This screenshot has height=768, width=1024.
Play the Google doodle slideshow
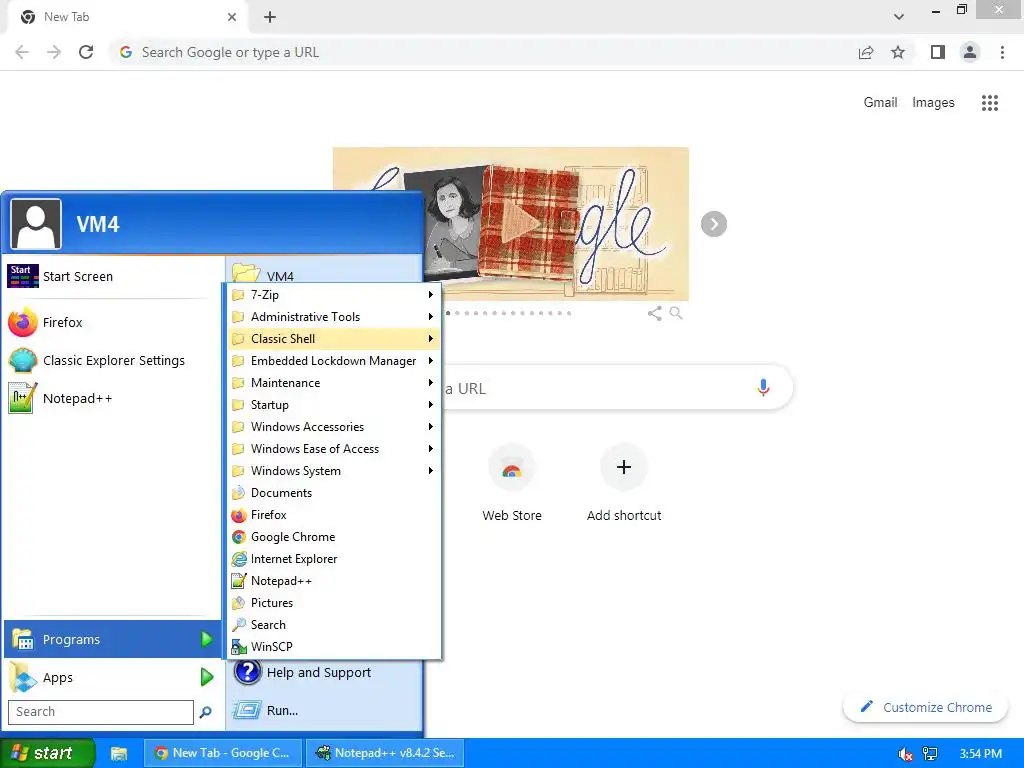520,224
